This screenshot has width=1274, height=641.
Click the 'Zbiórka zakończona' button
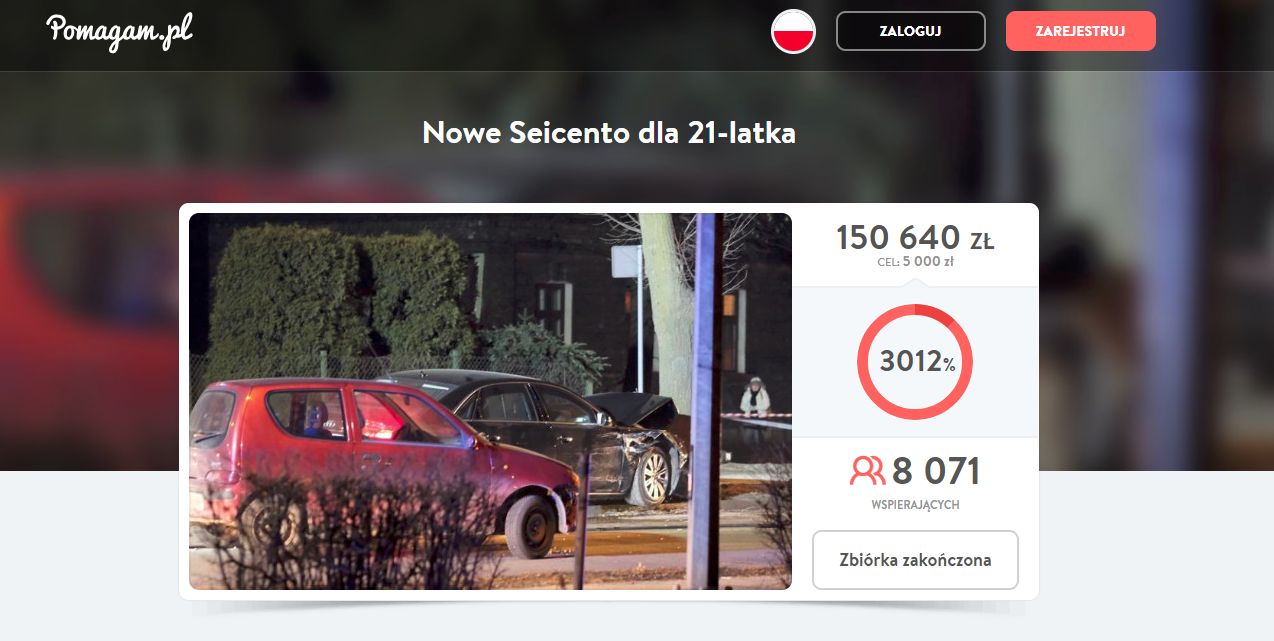[x=915, y=560]
